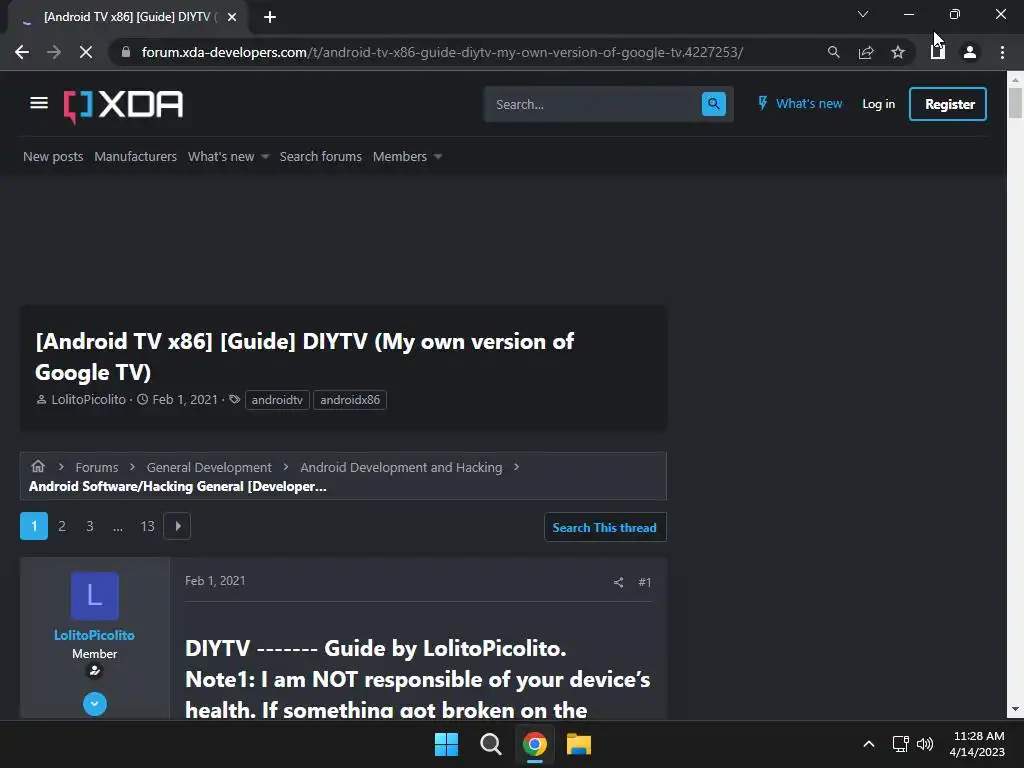Select the androidx86 tag

pyautogui.click(x=350, y=400)
